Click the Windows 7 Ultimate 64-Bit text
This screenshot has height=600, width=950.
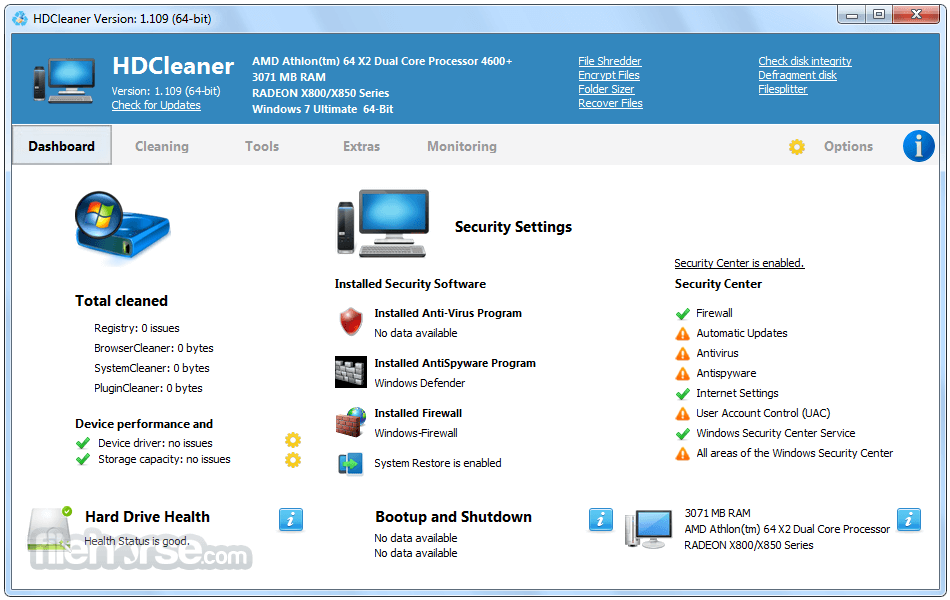click(323, 109)
